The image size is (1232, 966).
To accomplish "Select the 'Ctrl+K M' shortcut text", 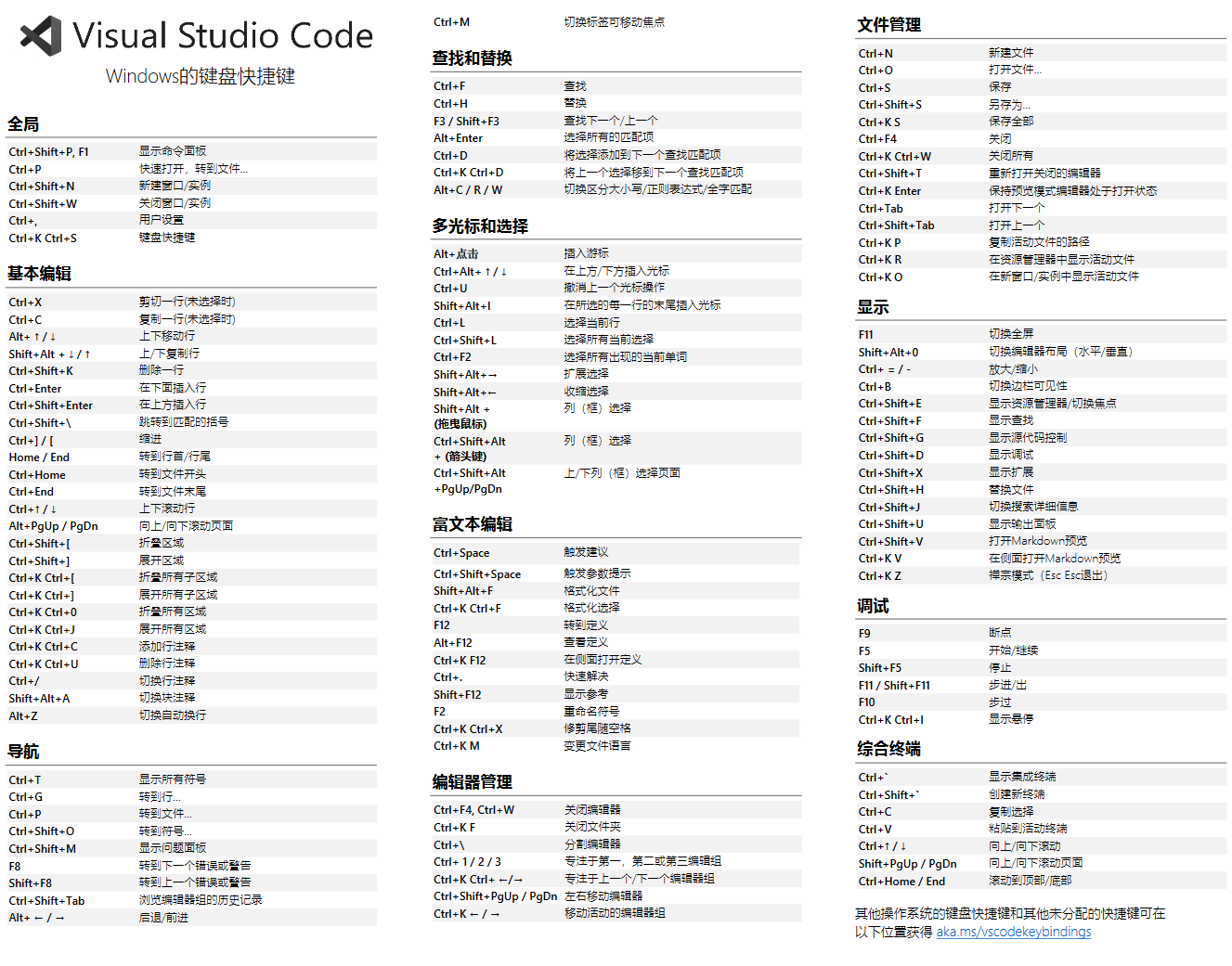I will (x=457, y=746).
